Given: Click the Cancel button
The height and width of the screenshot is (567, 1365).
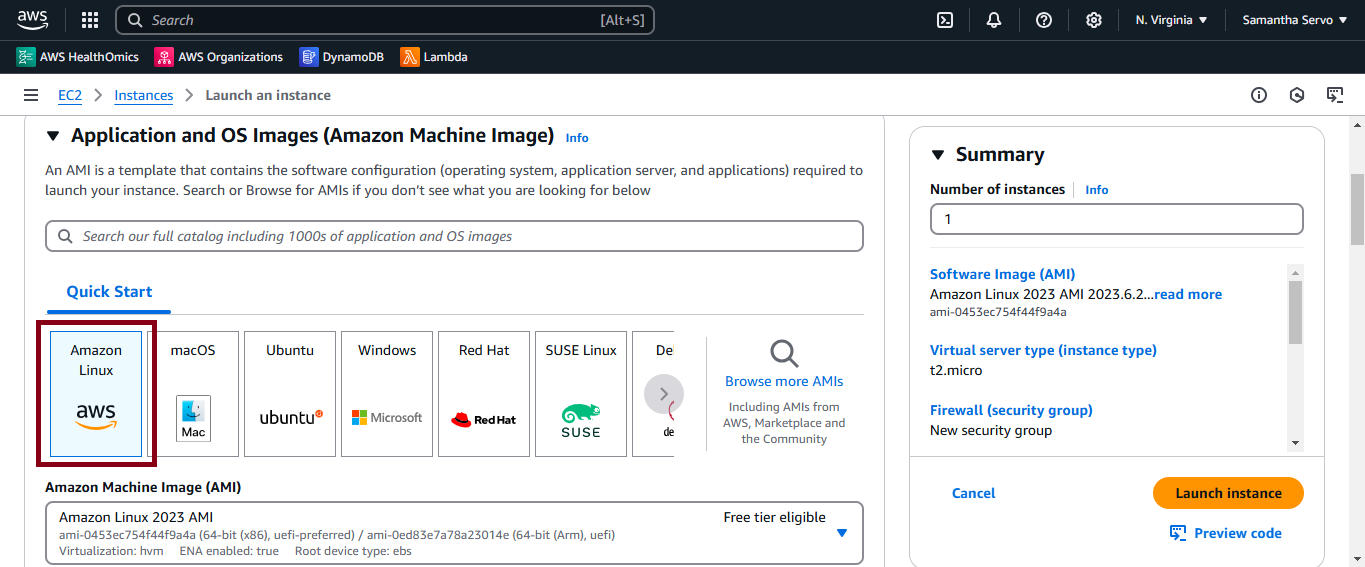Looking at the screenshot, I should [974, 493].
